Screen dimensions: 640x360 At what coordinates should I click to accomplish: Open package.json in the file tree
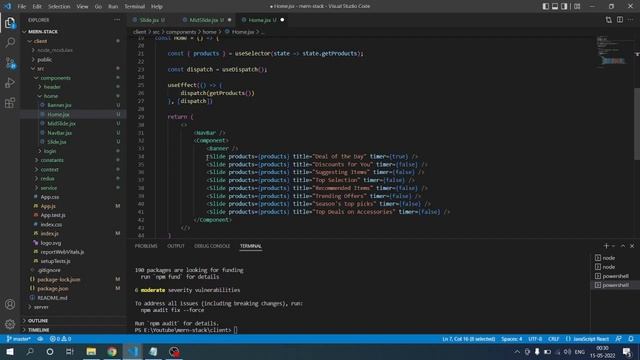pyautogui.click(x=53, y=289)
